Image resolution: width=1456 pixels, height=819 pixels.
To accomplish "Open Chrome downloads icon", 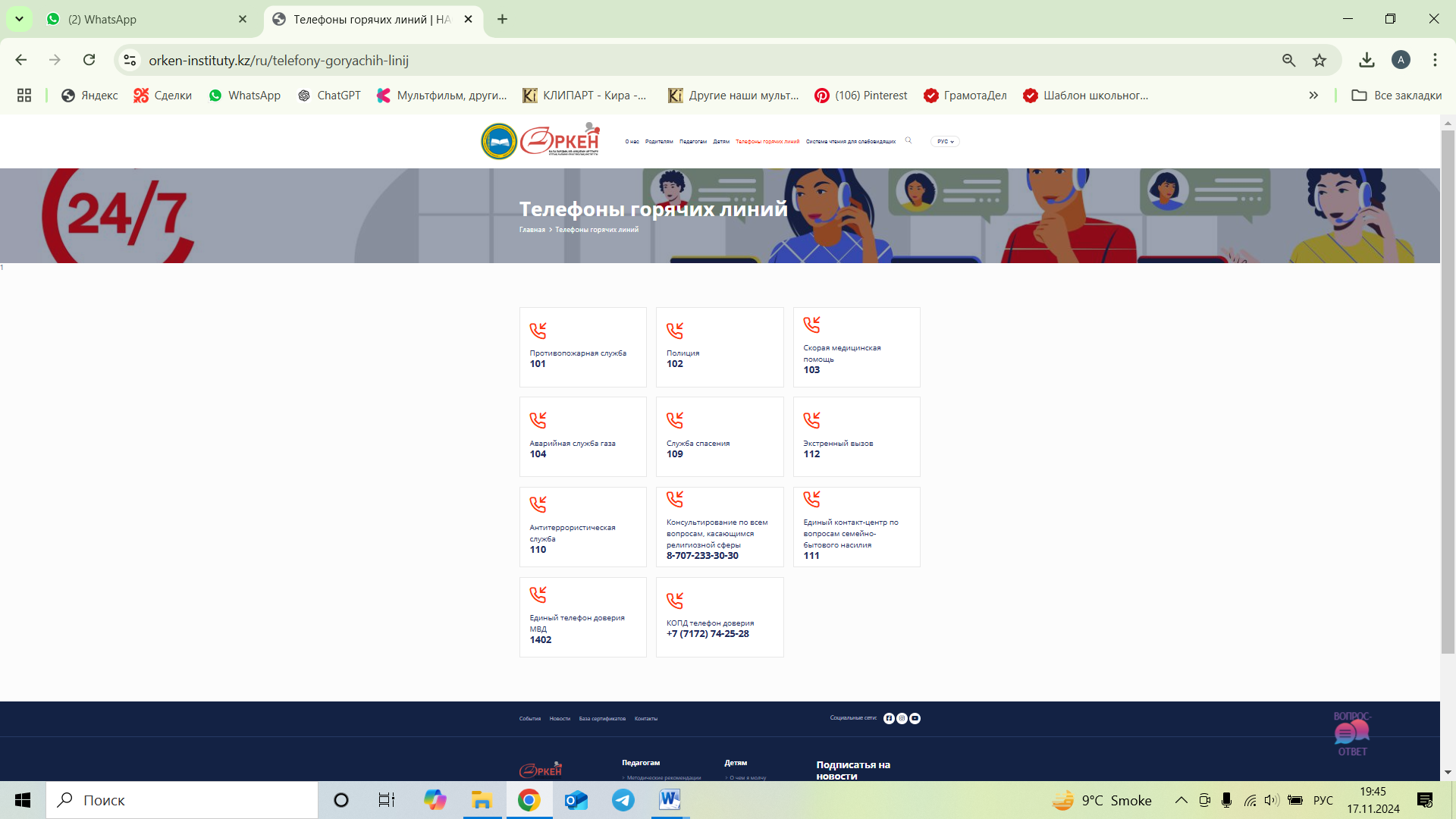I will [x=1367, y=60].
